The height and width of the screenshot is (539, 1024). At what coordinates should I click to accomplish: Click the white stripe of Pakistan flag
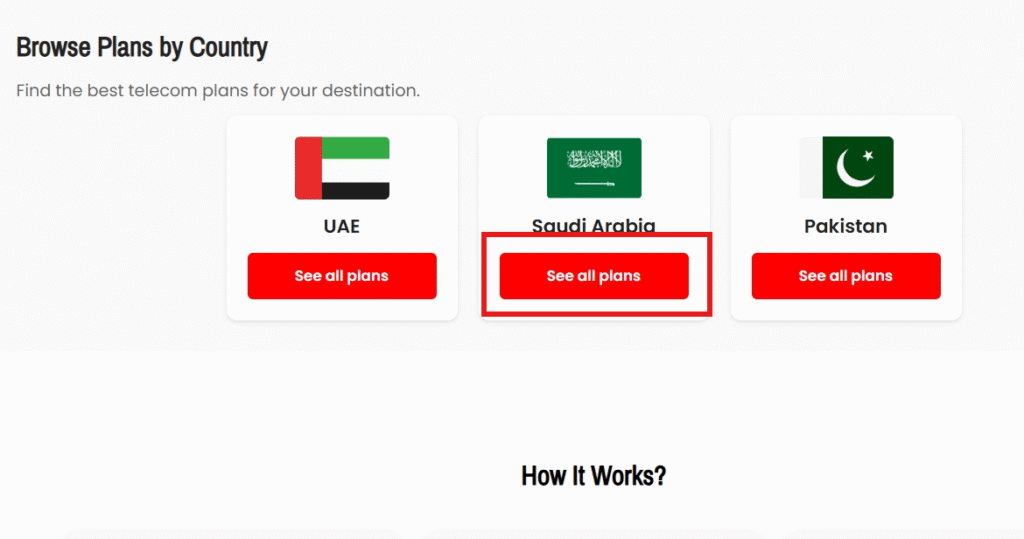click(x=811, y=168)
